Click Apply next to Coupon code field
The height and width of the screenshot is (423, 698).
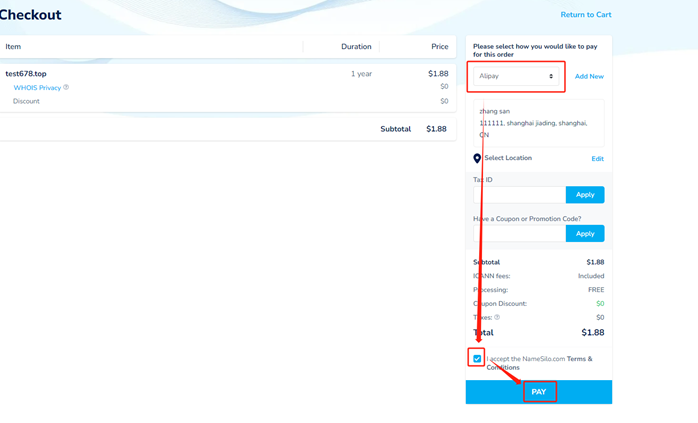click(x=585, y=233)
